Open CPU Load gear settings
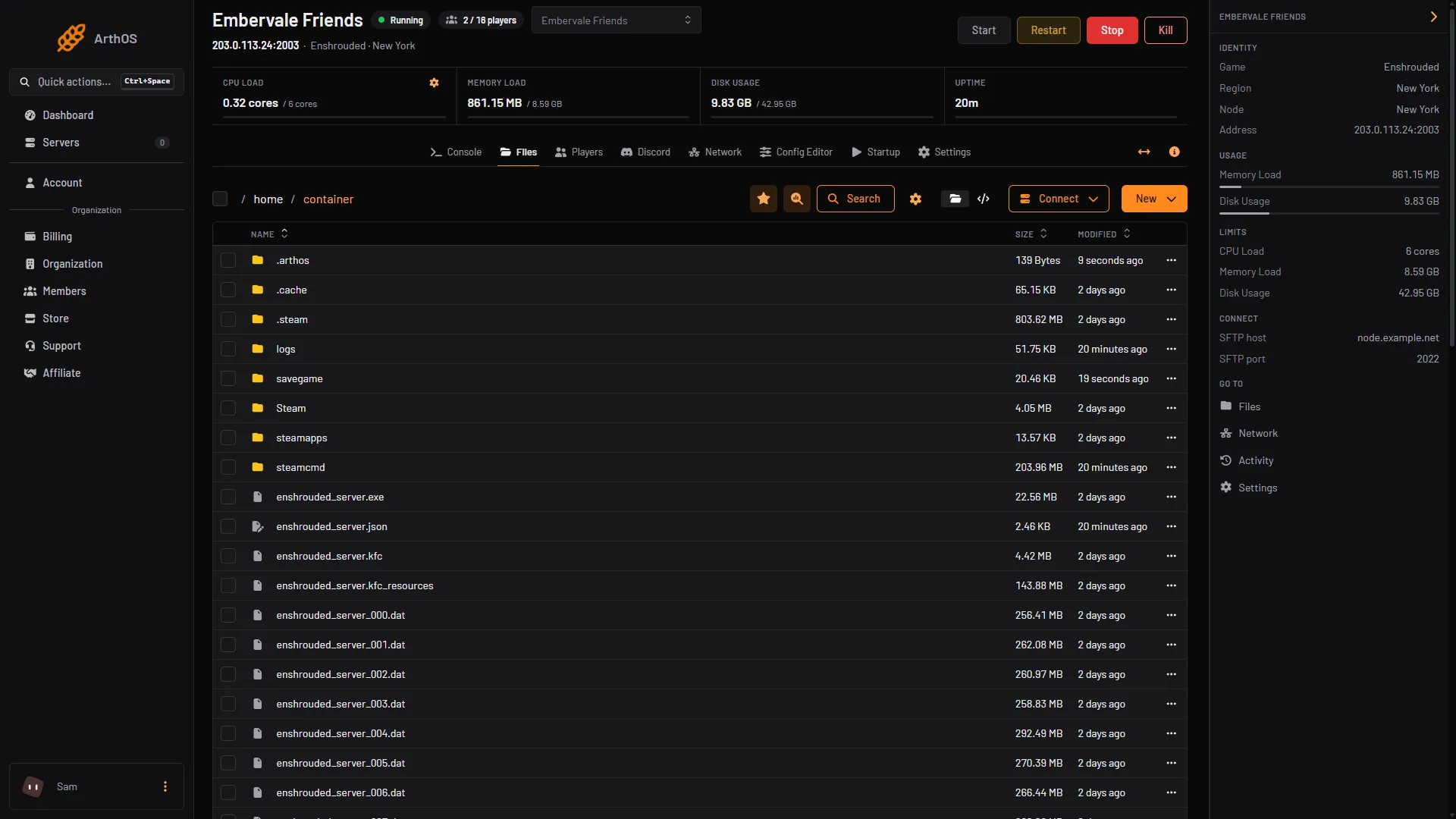This screenshot has width=1456, height=819. [434, 83]
